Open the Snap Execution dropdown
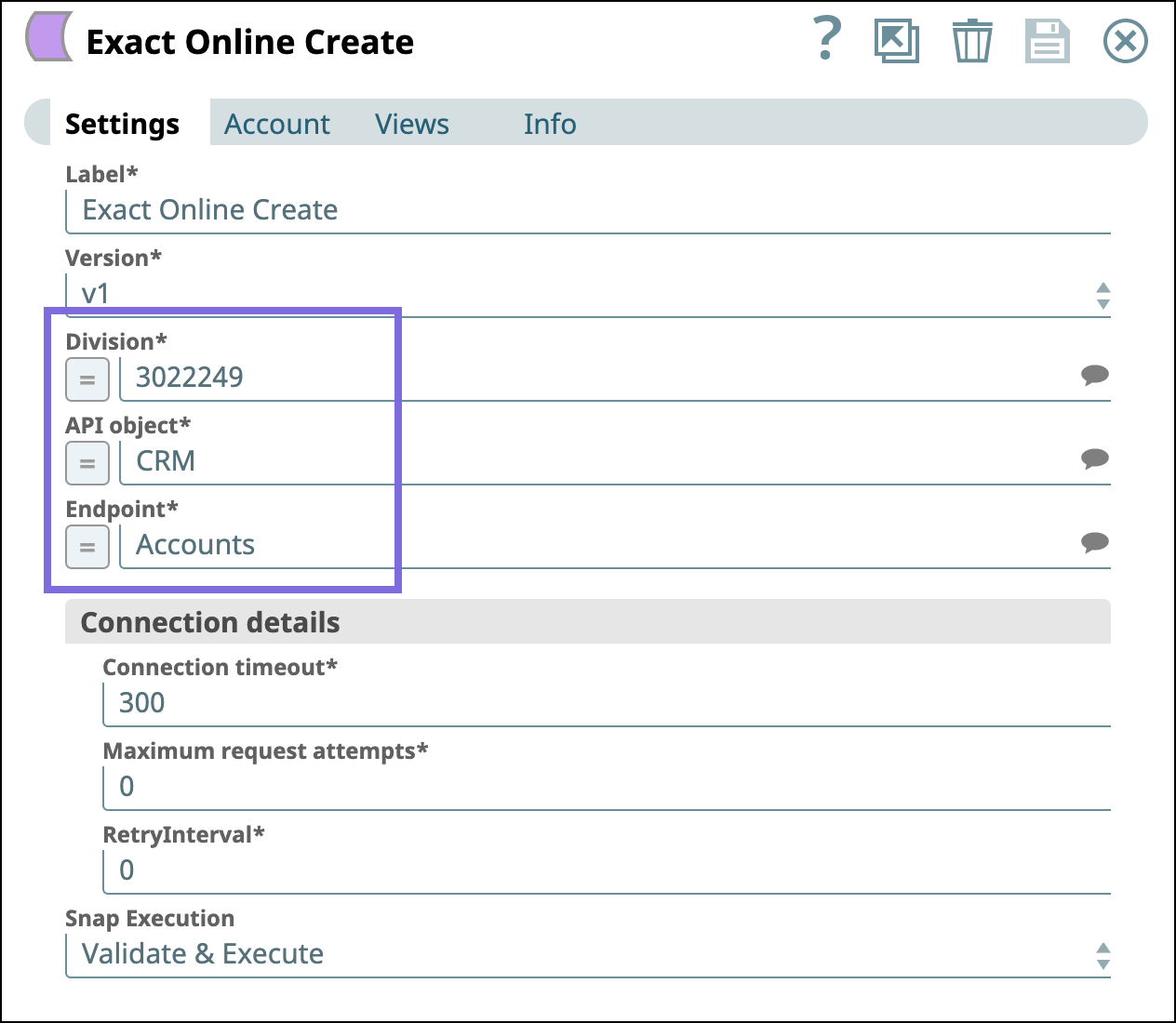This screenshot has height=1023, width=1176. pos(588,955)
